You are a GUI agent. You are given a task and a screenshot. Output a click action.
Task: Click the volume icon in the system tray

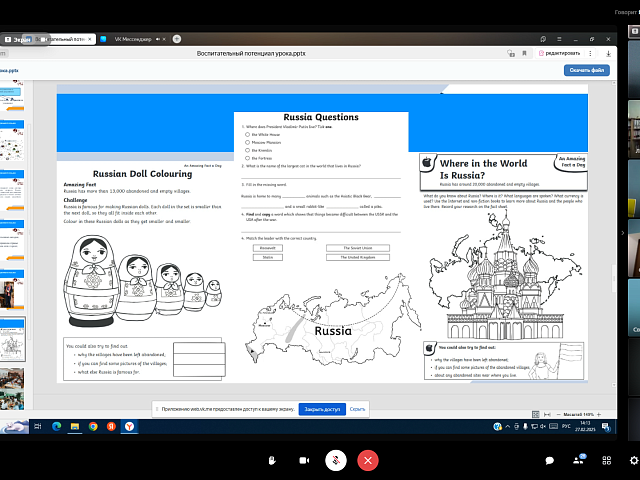click(543, 427)
